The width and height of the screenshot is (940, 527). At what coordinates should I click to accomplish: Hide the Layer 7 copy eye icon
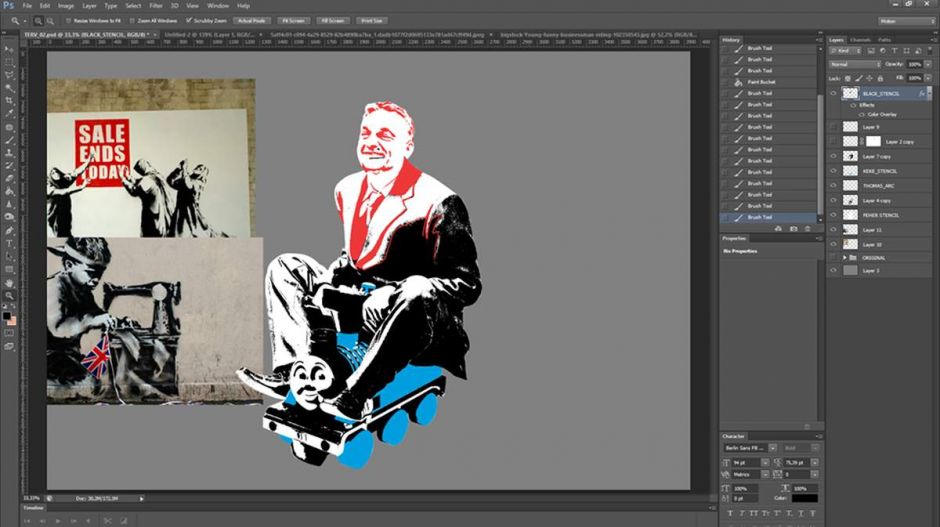click(x=833, y=156)
